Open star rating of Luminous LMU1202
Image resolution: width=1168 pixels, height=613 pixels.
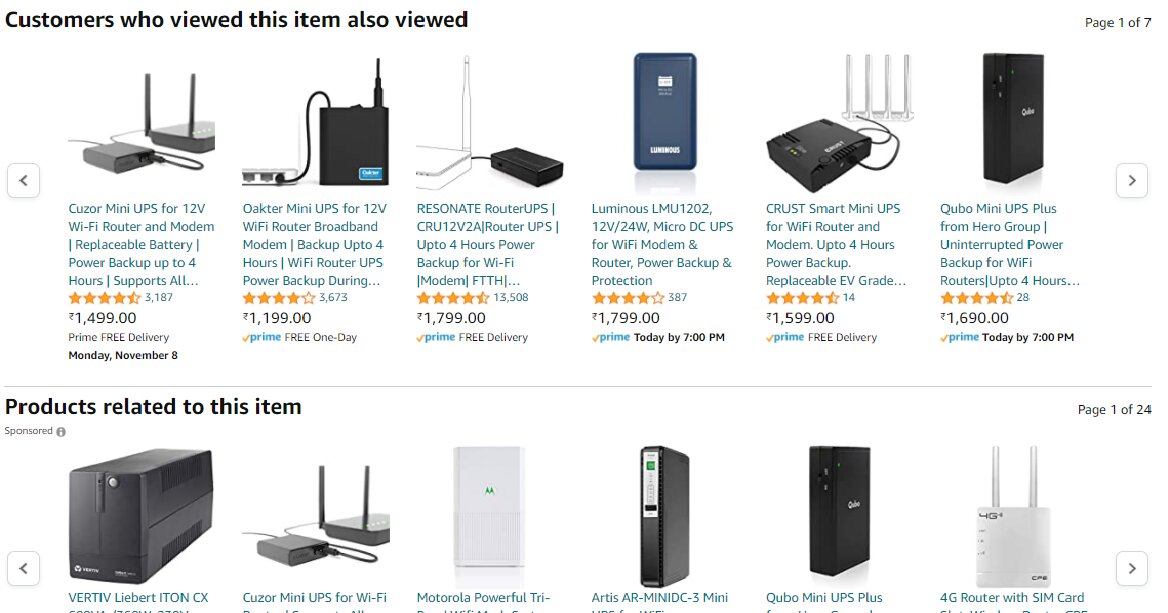[x=628, y=298]
